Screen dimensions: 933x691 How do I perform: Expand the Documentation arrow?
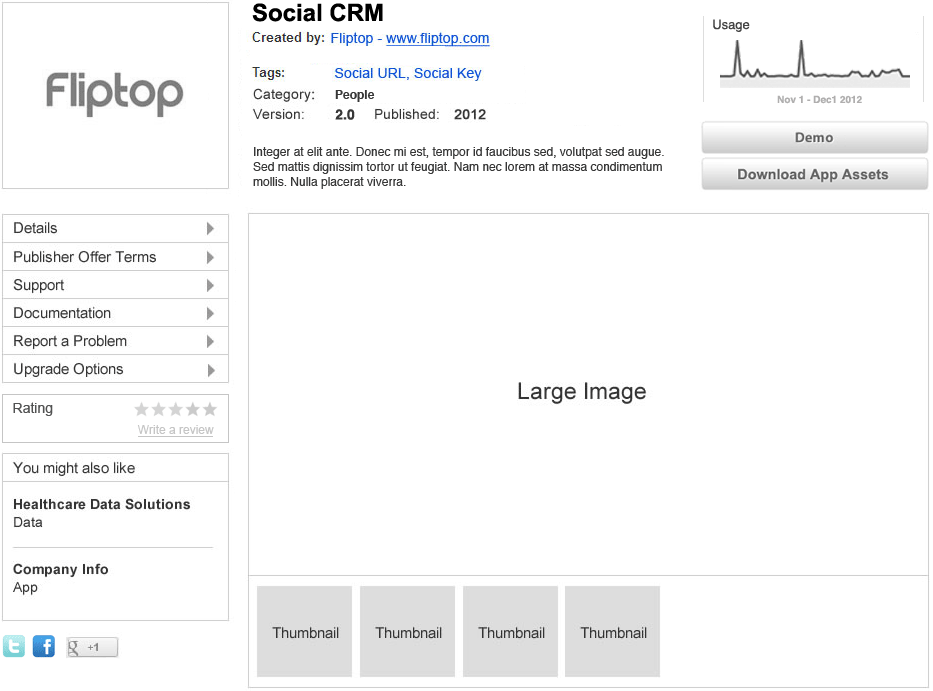210,314
